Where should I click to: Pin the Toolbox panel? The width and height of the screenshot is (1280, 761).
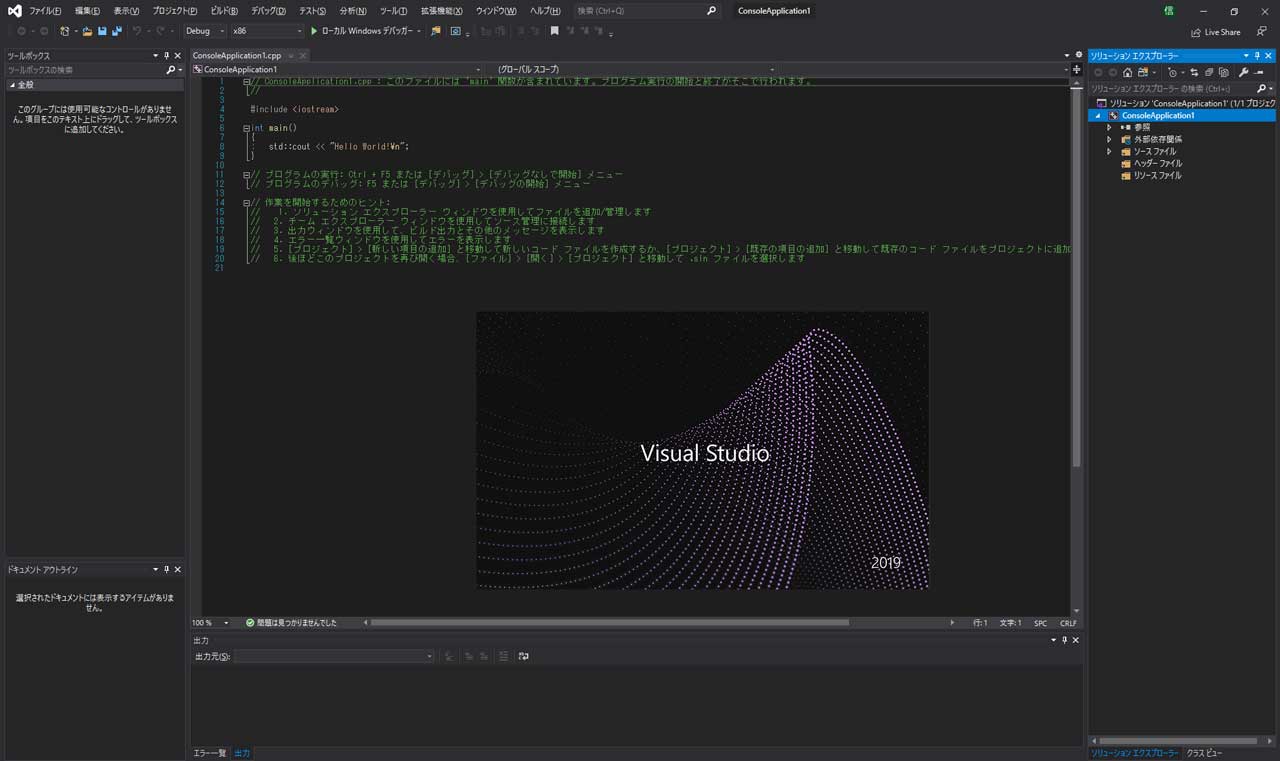click(x=166, y=55)
